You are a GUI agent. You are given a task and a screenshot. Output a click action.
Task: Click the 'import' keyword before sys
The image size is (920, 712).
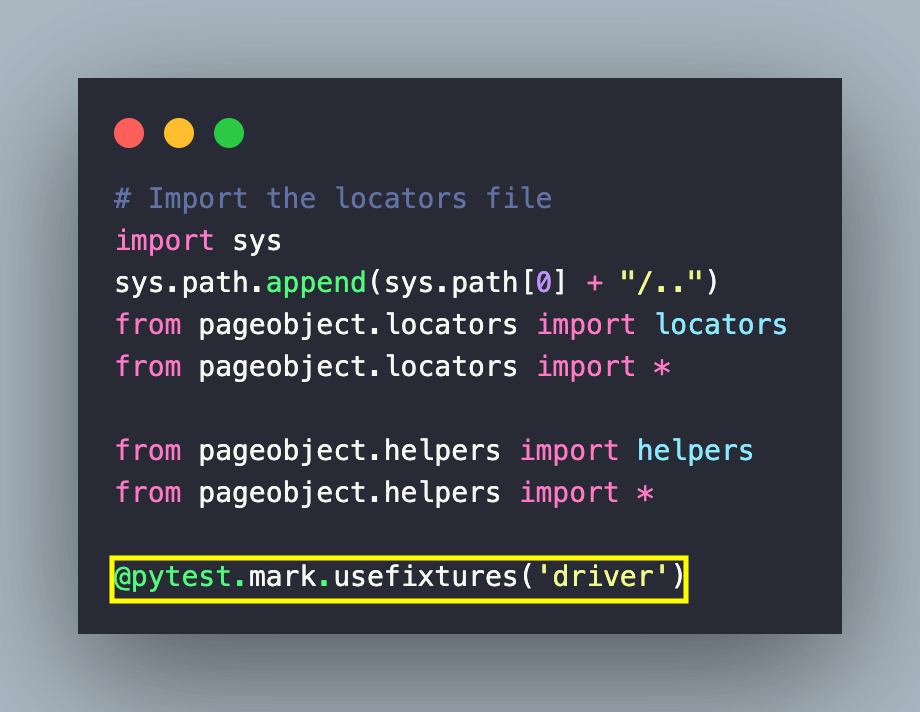coord(165,241)
